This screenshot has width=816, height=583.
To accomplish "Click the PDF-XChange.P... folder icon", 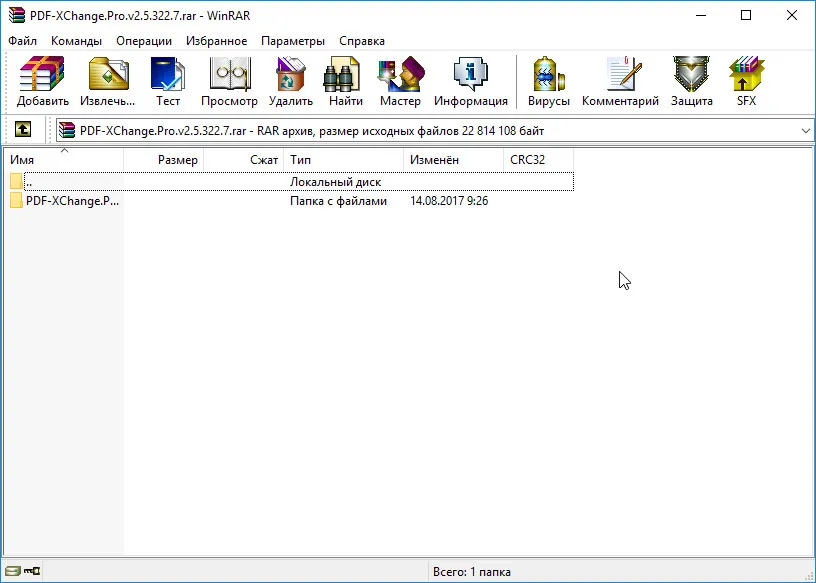I will (x=16, y=200).
